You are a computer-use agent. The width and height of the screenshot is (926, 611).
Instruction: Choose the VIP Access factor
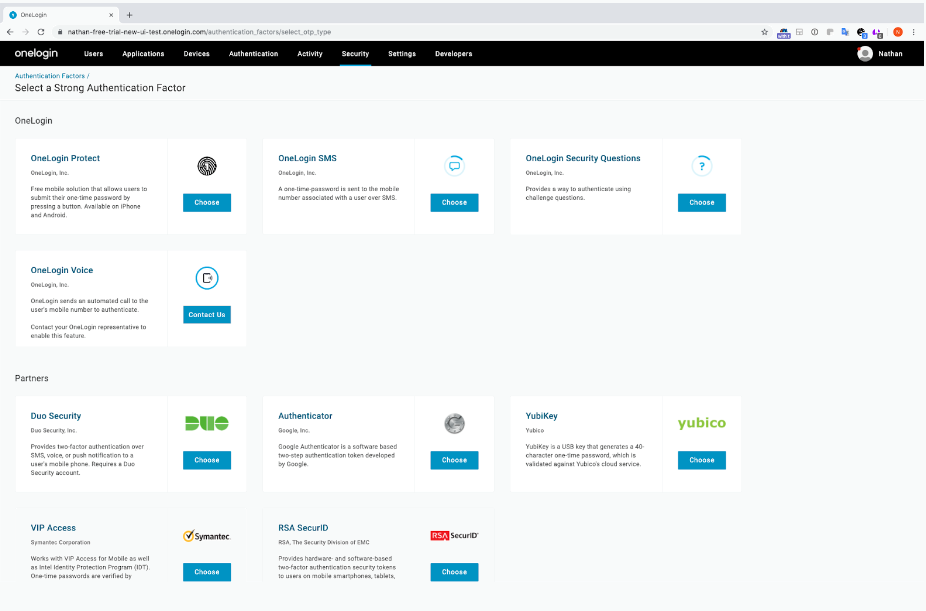tap(207, 572)
